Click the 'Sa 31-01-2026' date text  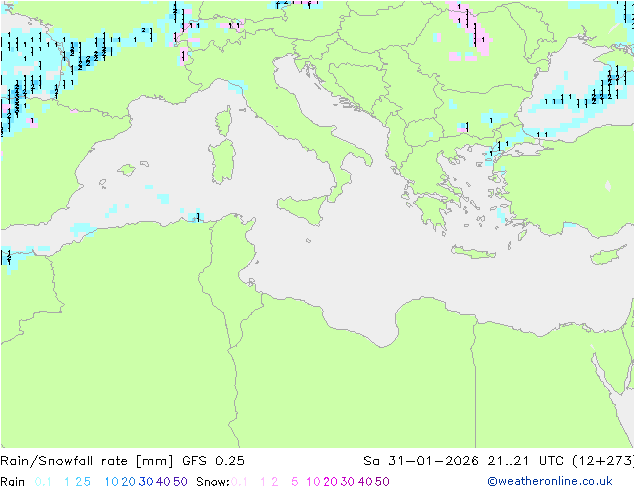(421, 461)
